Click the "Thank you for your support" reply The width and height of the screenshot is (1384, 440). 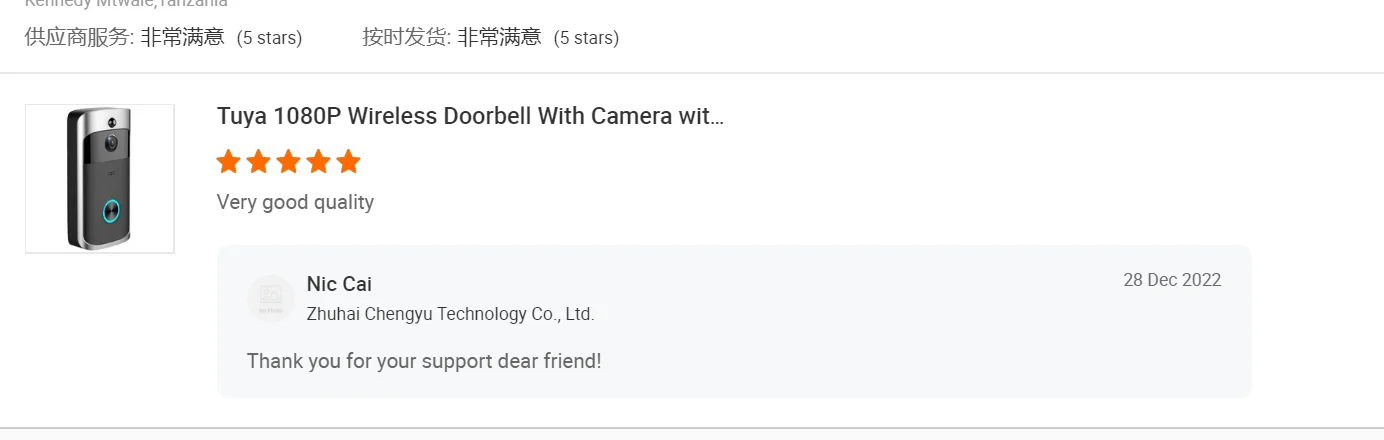424,361
